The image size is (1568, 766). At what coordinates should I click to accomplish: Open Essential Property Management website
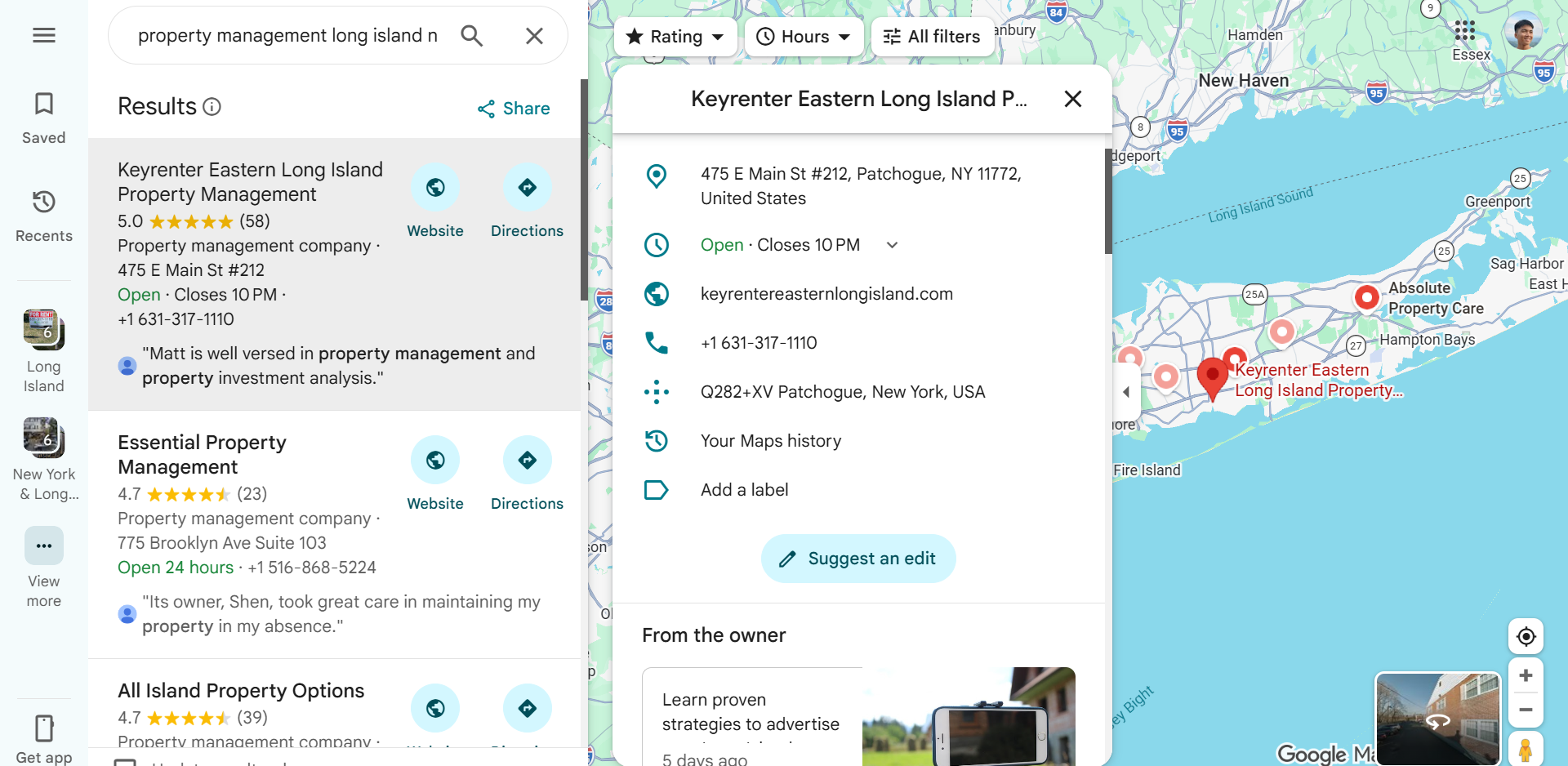[x=435, y=474]
